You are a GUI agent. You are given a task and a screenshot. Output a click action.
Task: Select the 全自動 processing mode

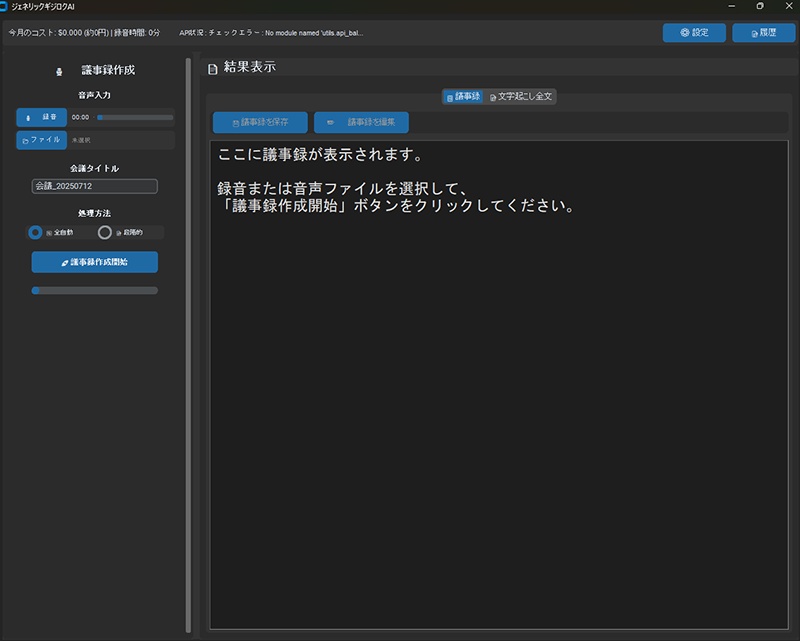tap(35, 232)
